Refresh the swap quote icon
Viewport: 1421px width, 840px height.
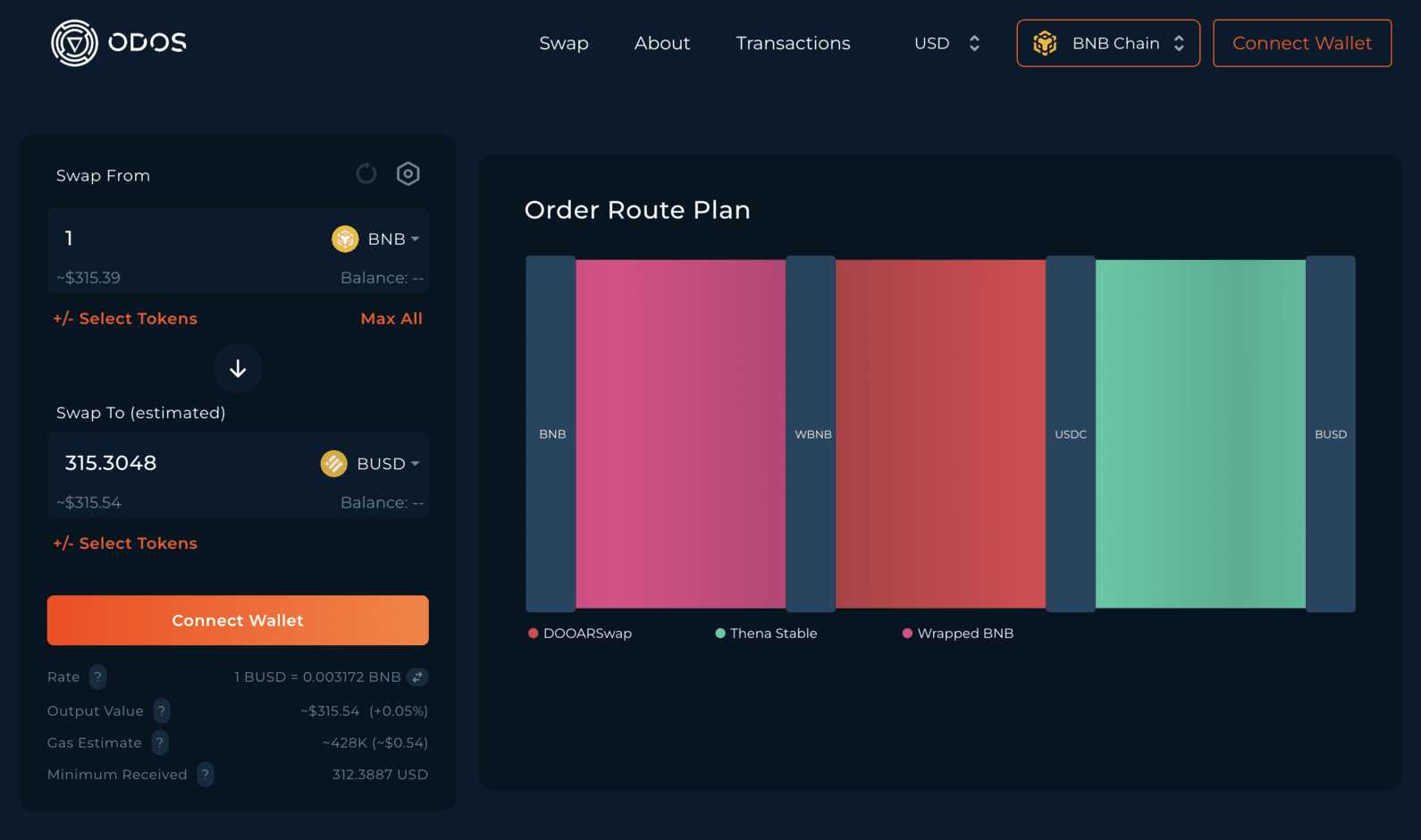point(366,173)
